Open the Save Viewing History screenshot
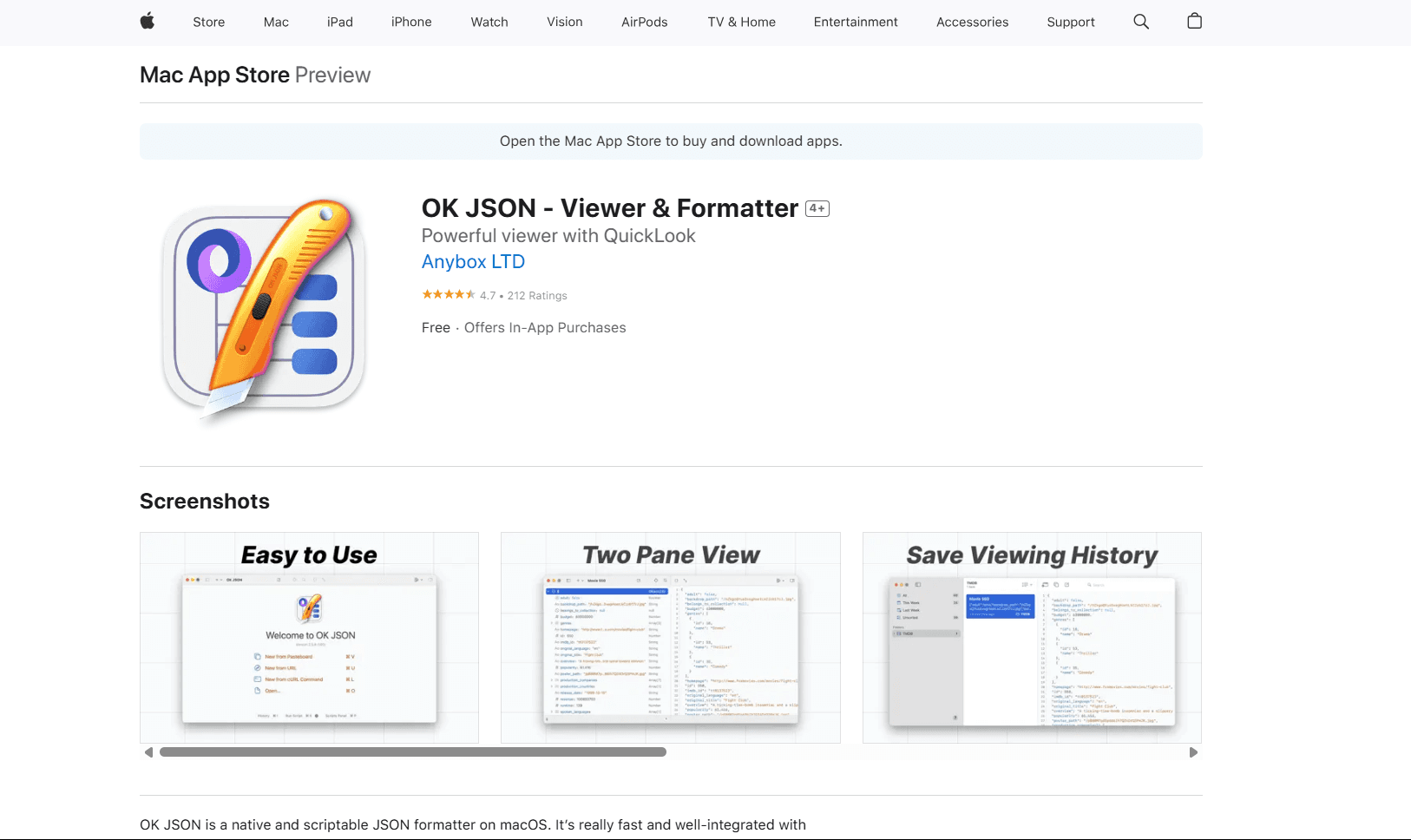The width and height of the screenshot is (1411, 840). click(x=1031, y=638)
